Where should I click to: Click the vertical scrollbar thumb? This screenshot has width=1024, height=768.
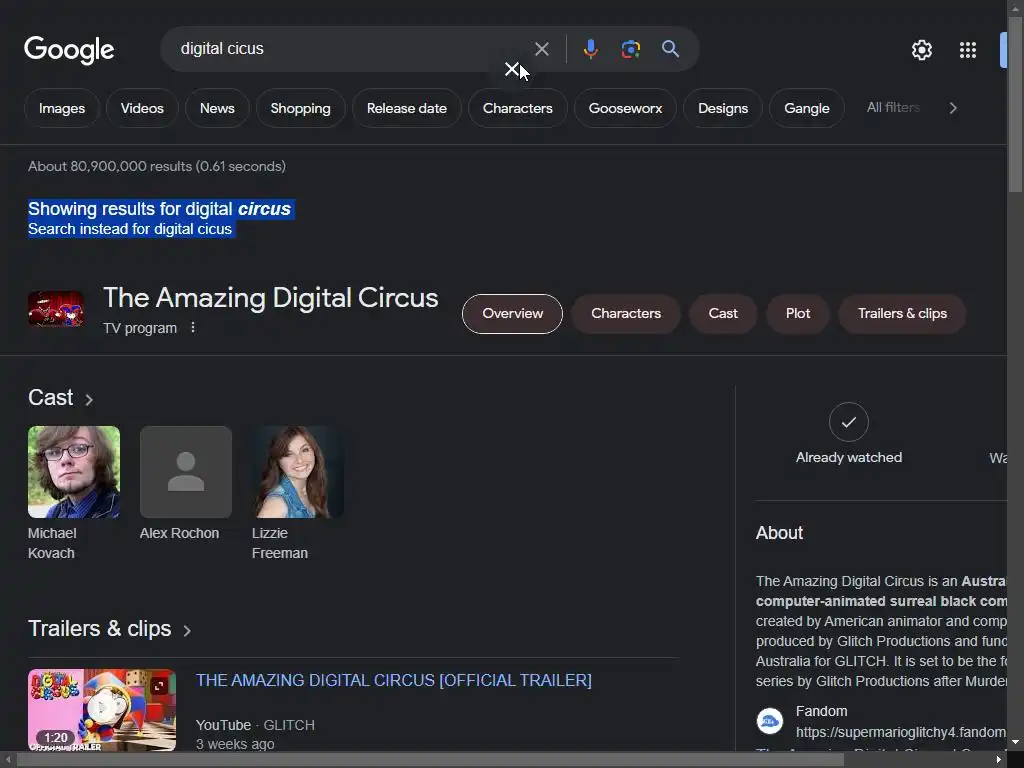click(x=1015, y=104)
